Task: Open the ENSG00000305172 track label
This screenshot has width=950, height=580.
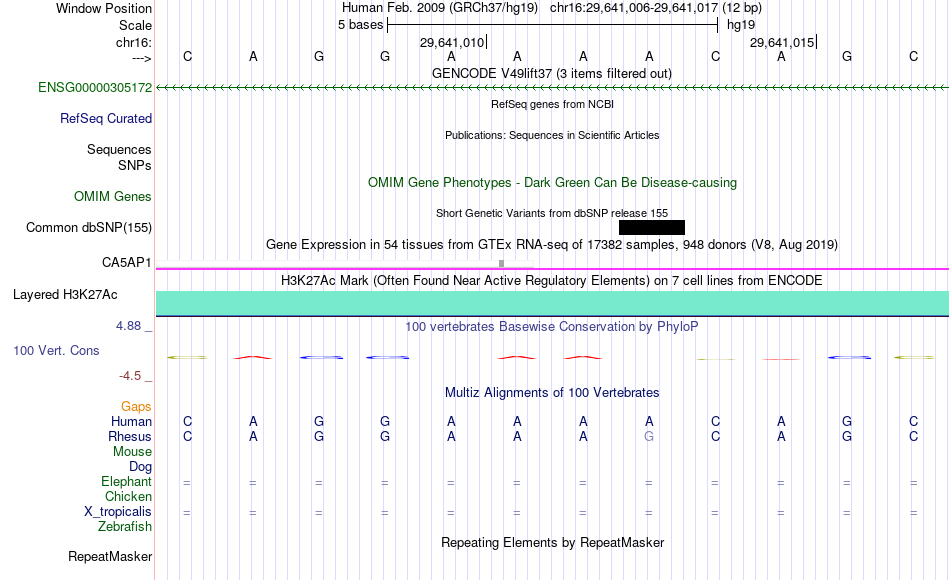Action: (x=95, y=87)
